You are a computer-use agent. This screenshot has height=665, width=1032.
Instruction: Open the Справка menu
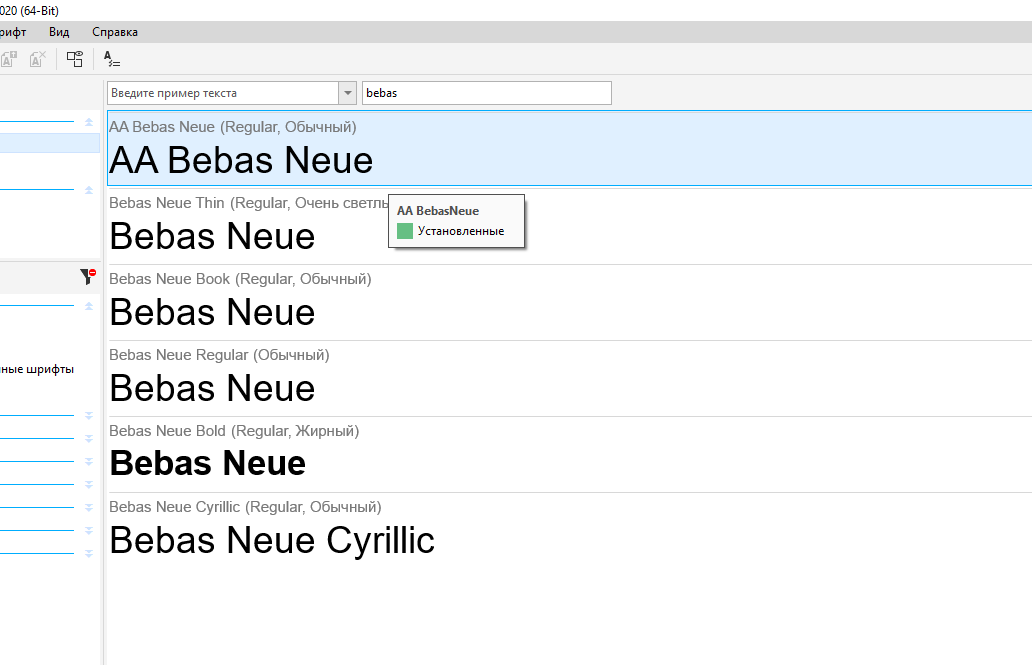115,32
